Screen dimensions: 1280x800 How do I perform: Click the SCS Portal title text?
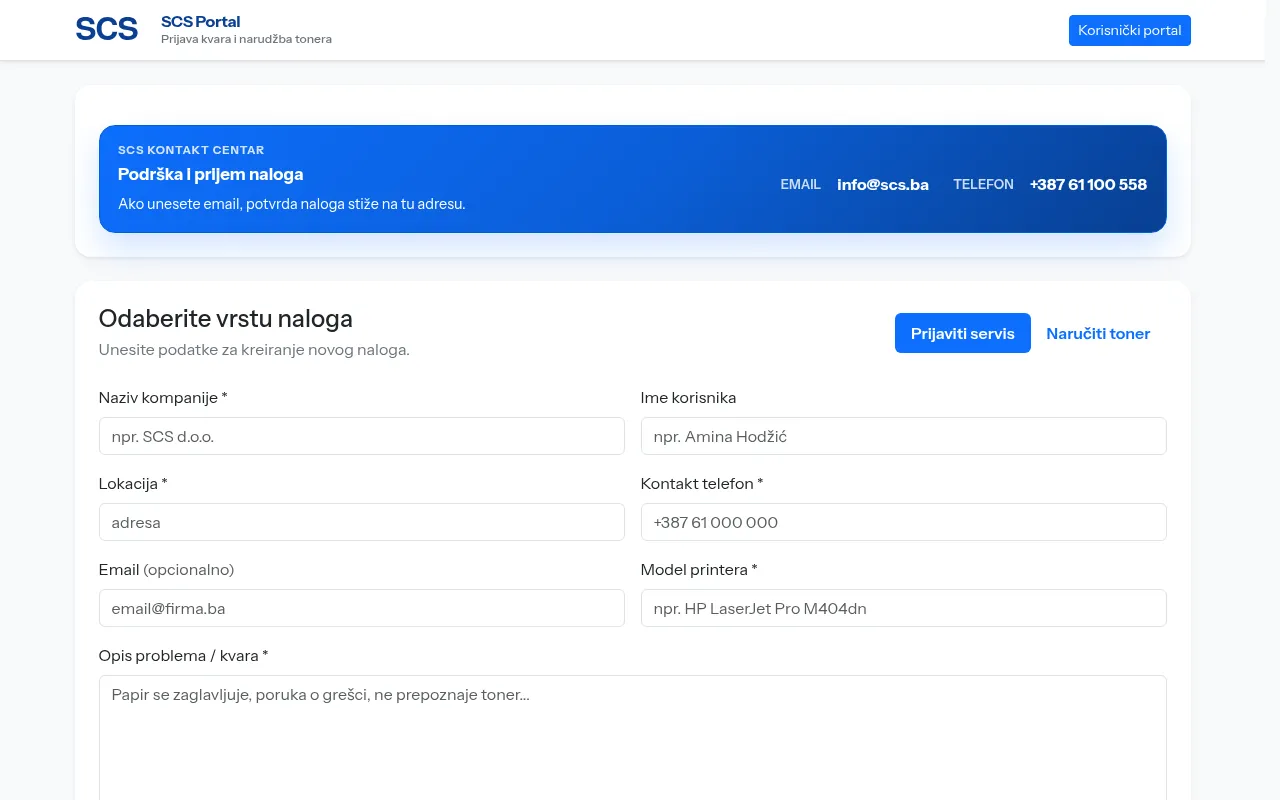(200, 22)
